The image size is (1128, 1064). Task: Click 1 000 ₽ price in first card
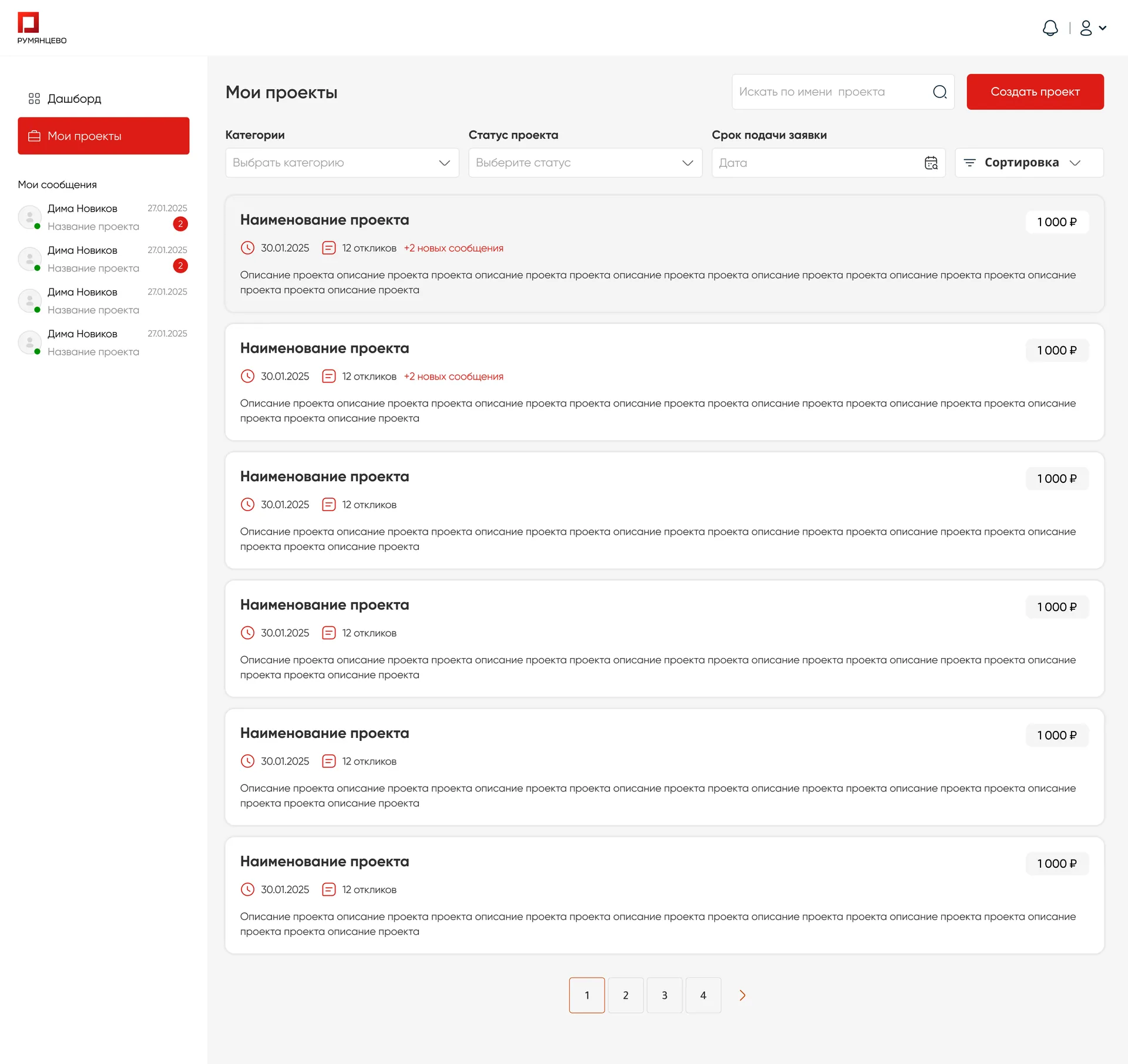tap(1057, 222)
